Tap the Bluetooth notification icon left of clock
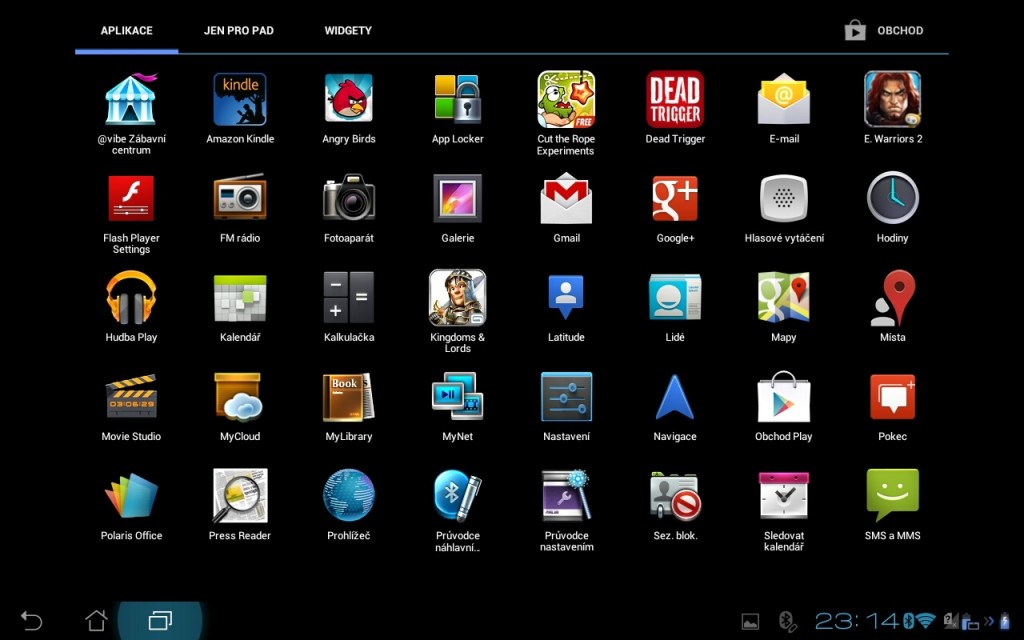 [x=787, y=622]
